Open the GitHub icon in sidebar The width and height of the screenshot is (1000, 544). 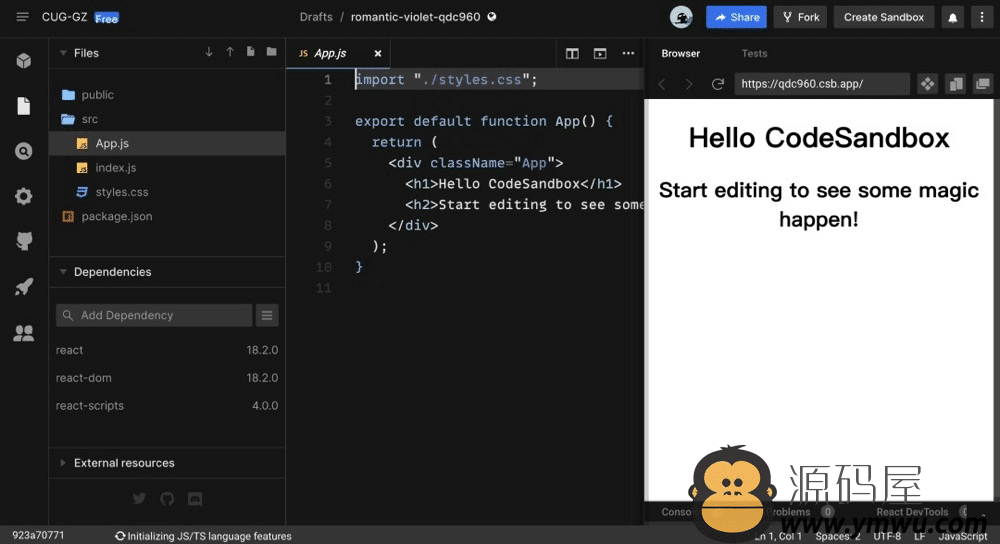[x=24, y=241]
